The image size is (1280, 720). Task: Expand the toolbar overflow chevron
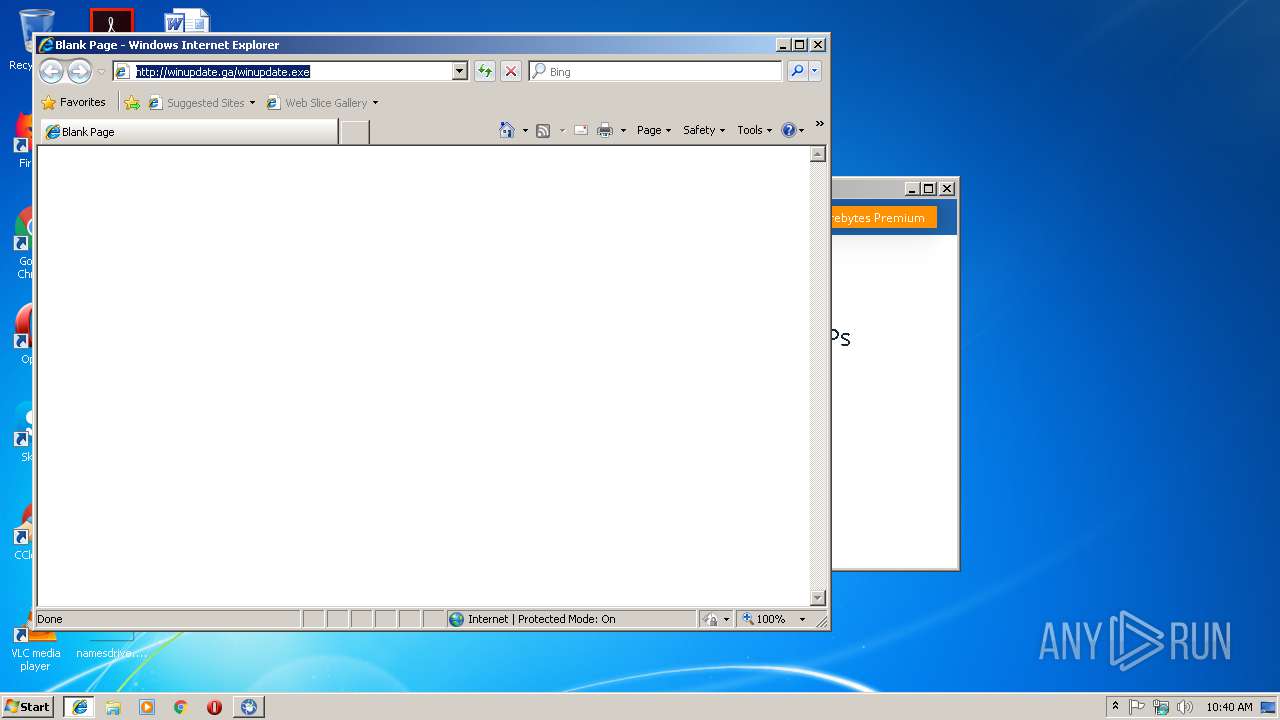[x=819, y=124]
